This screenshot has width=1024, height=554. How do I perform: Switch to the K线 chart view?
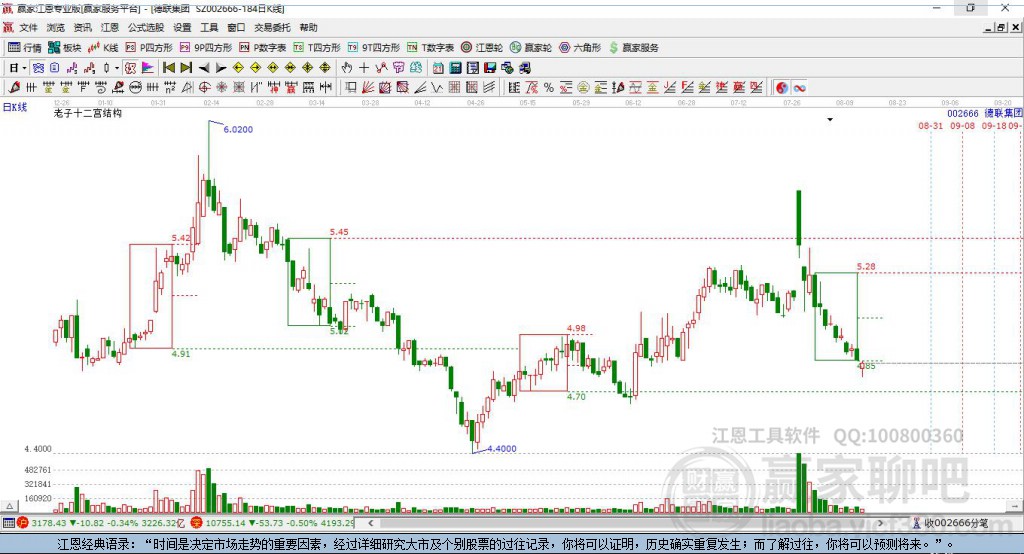click(x=103, y=48)
